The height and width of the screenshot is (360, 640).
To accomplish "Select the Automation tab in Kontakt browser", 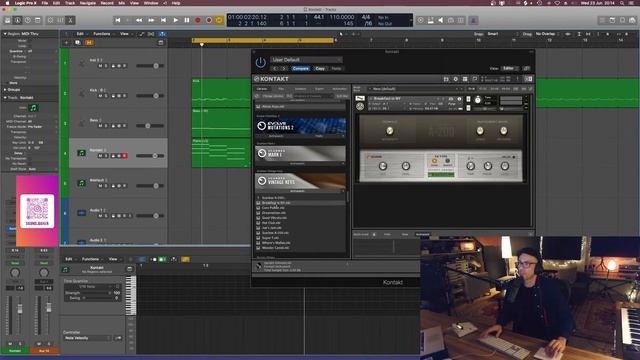I will pos(339,89).
